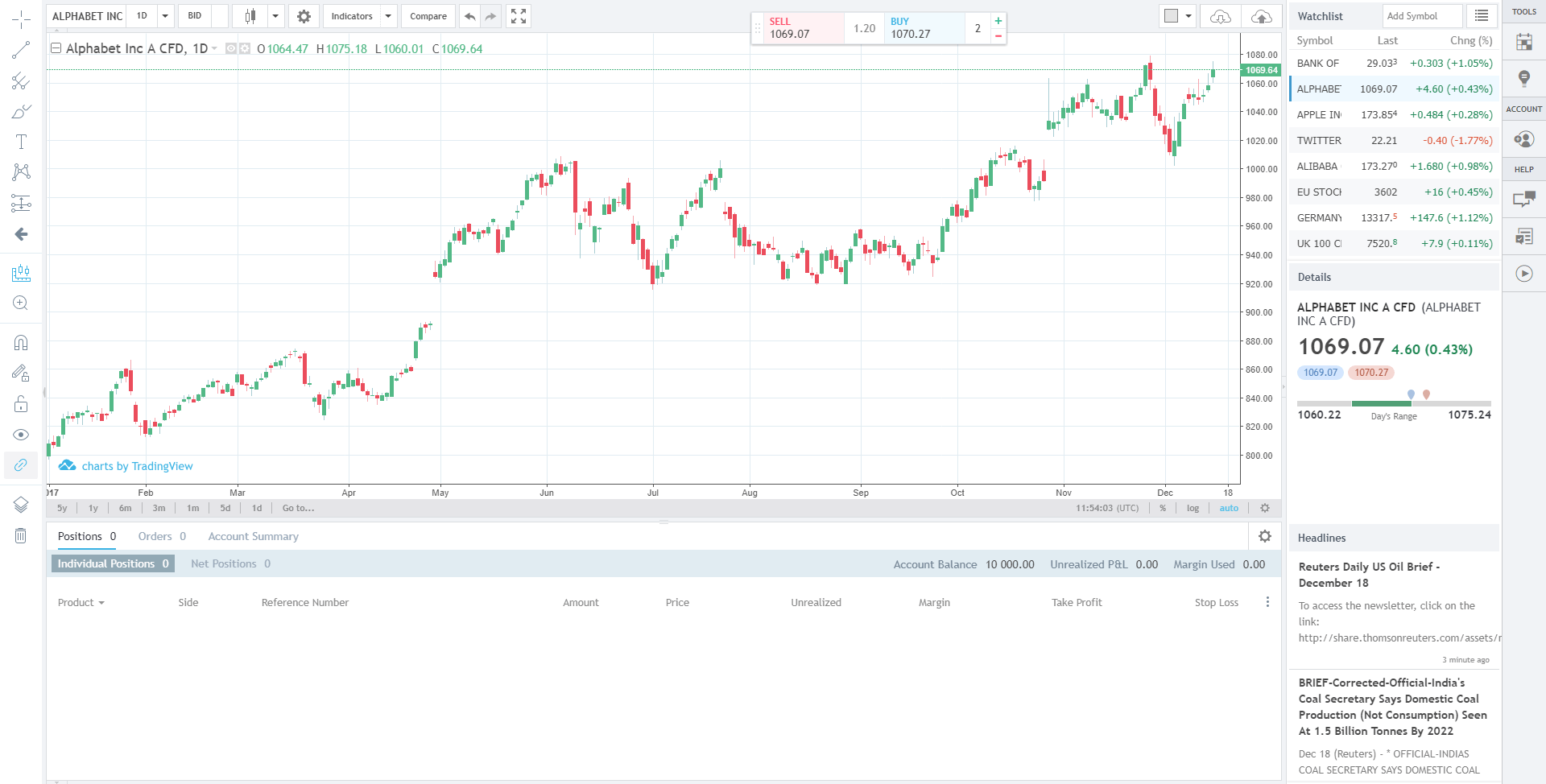Select the forecast and measurement tool
Image resolution: width=1546 pixels, height=784 pixels.
[21, 203]
